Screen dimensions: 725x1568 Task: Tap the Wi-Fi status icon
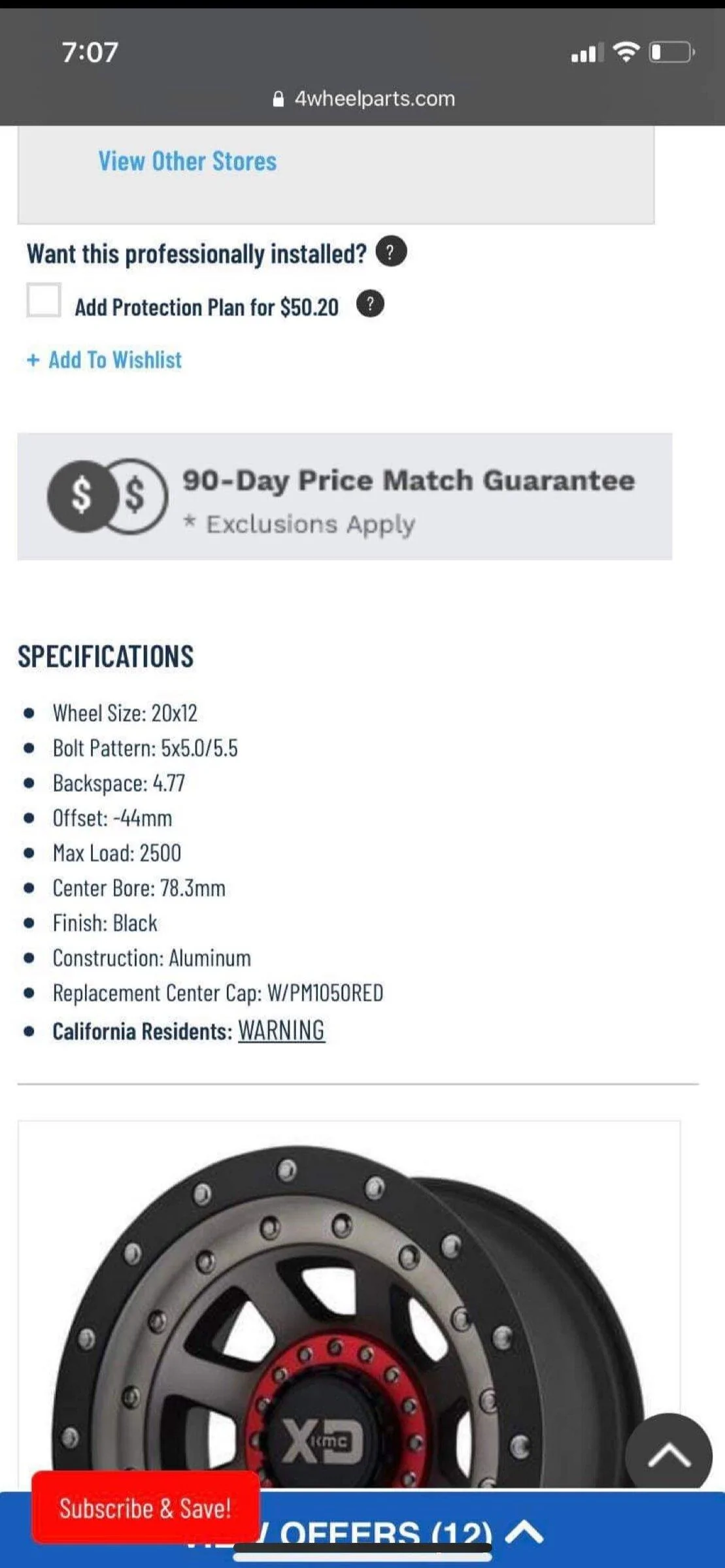click(626, 52)
